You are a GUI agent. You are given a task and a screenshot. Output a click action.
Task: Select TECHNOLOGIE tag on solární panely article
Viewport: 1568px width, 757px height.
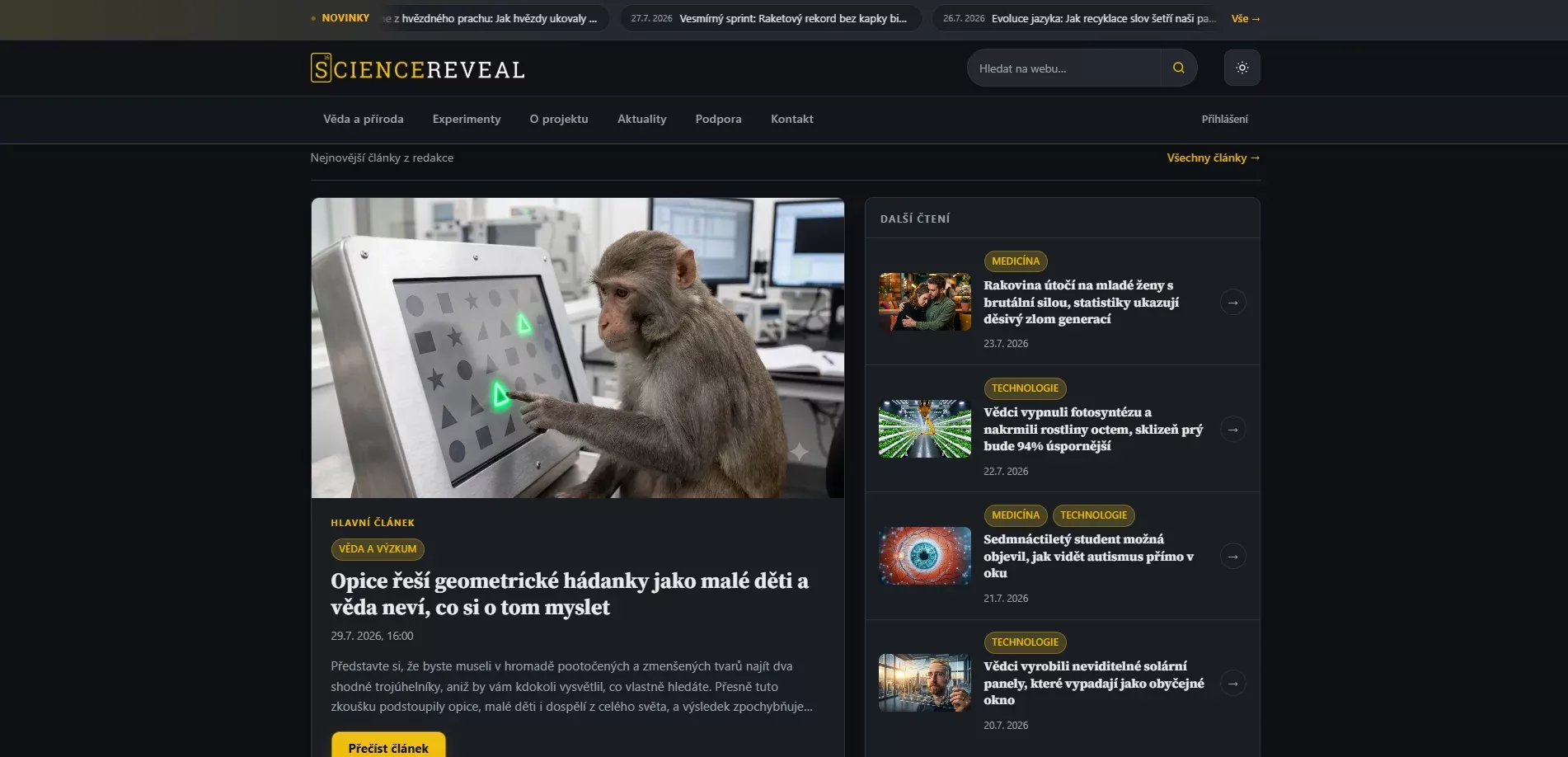point(1025,642)
